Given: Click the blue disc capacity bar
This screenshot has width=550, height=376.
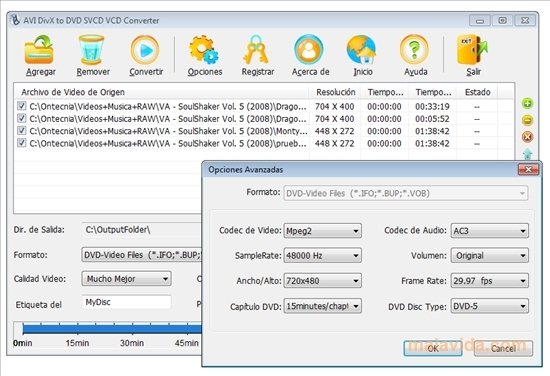Looking at the screenshot, I should point(112,329).
